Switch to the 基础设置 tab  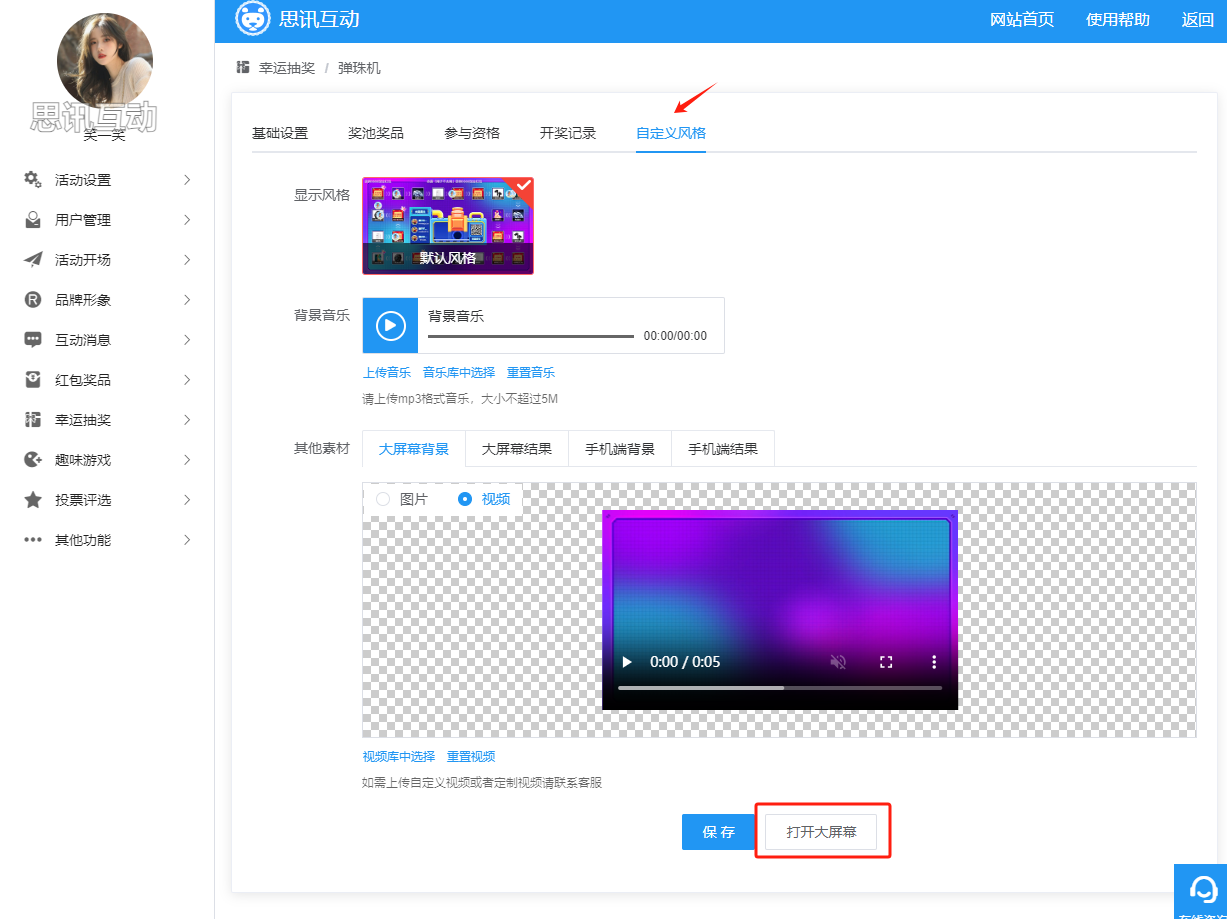tap(280, 133)
